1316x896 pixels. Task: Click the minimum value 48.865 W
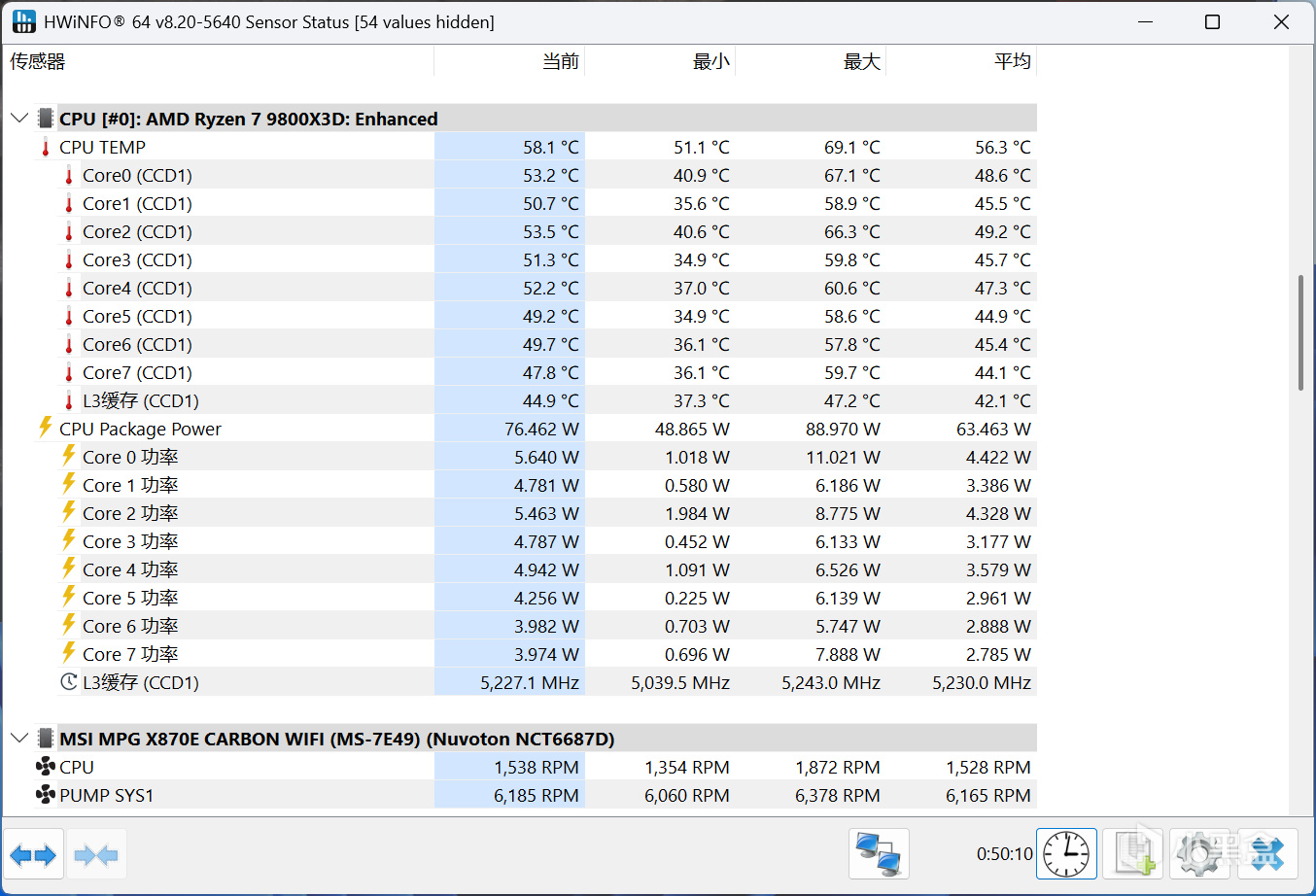point(692,430)
